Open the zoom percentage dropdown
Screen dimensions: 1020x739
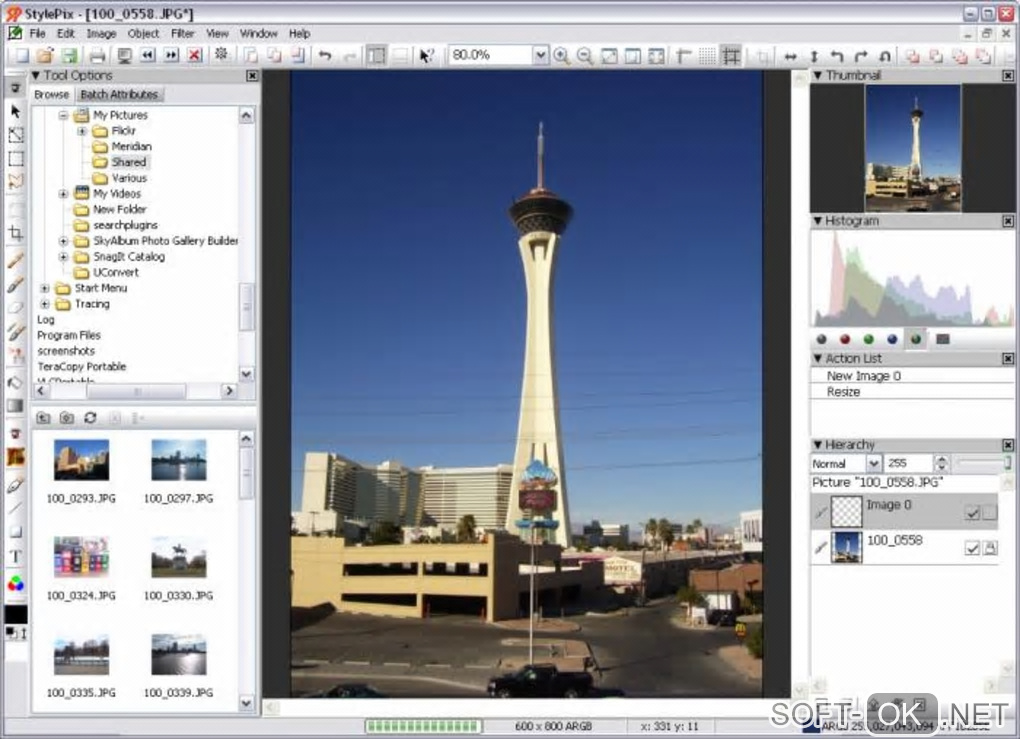pos(540,56)
